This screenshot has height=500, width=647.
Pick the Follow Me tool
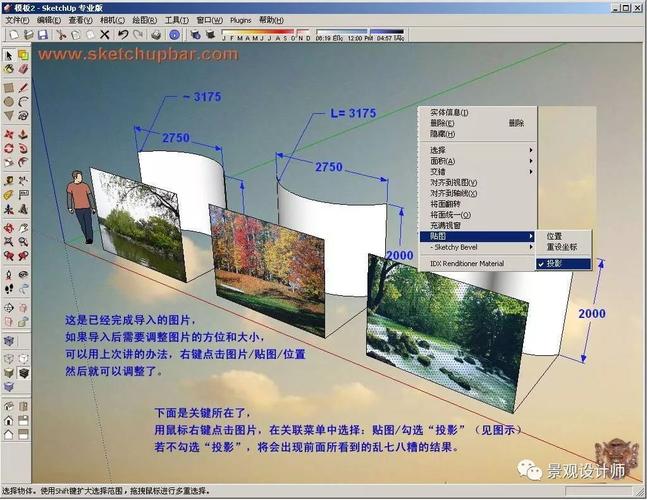tap(23, 149)
